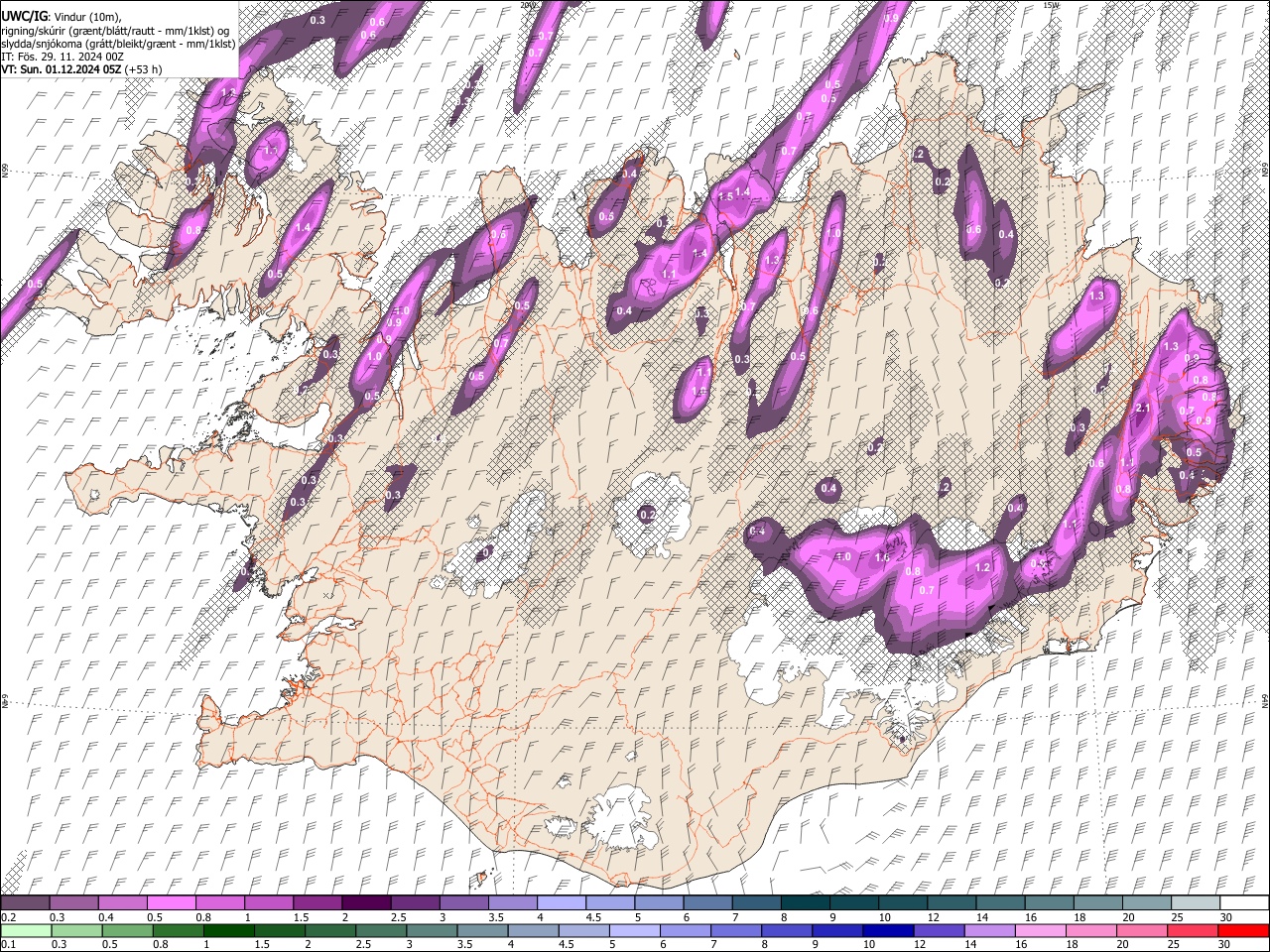Click the "VT: Sun. 01.12.2024 05Z (+53 h)" line
Screen dimensions: 1270x952
tap(81, 69)
